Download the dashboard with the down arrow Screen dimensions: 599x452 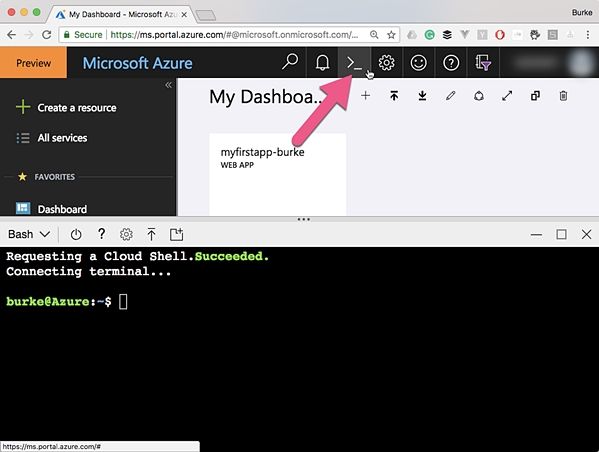[422, 96]
